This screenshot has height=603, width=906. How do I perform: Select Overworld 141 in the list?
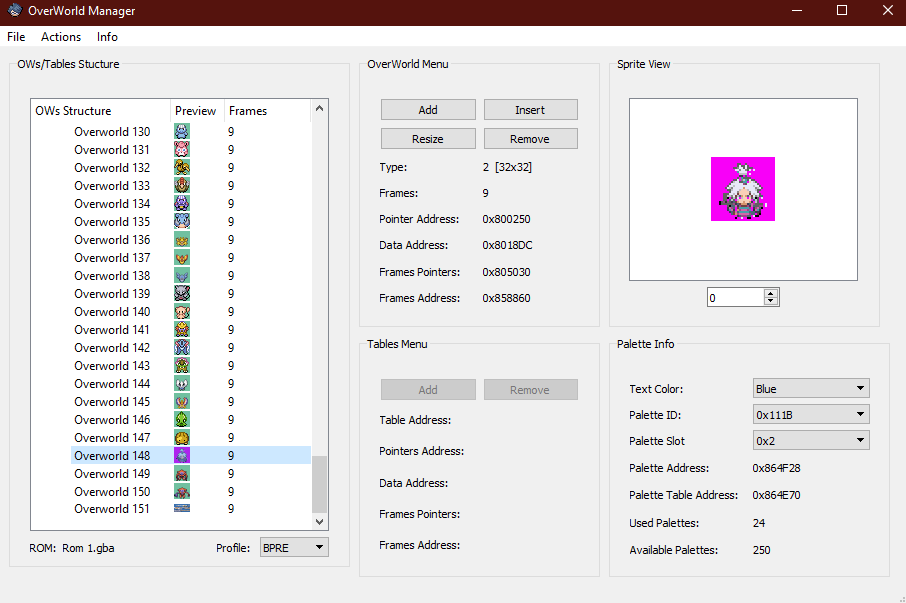pos(112,330)
